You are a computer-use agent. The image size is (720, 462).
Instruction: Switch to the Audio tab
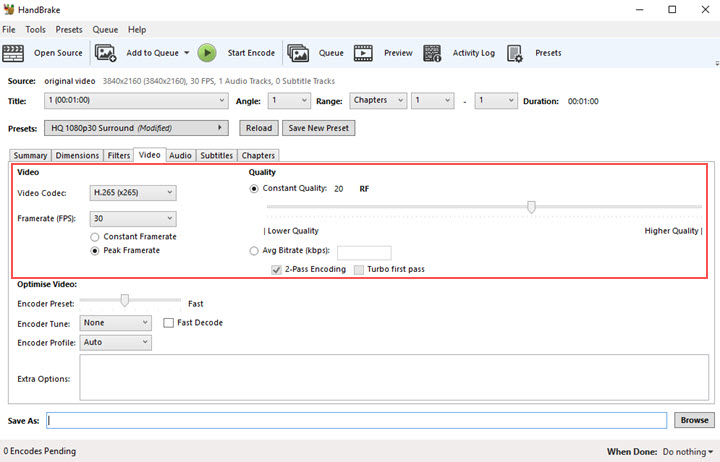pos(180,156)
